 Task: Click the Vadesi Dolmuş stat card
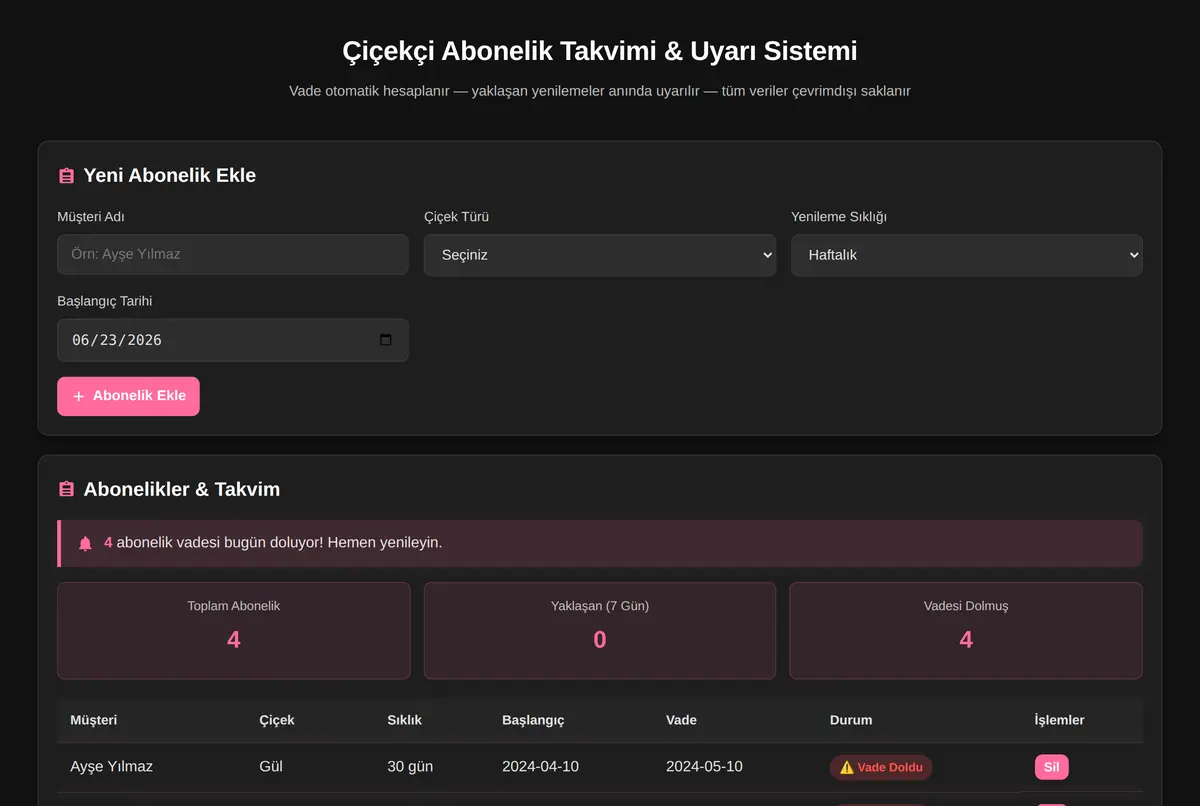966,631
